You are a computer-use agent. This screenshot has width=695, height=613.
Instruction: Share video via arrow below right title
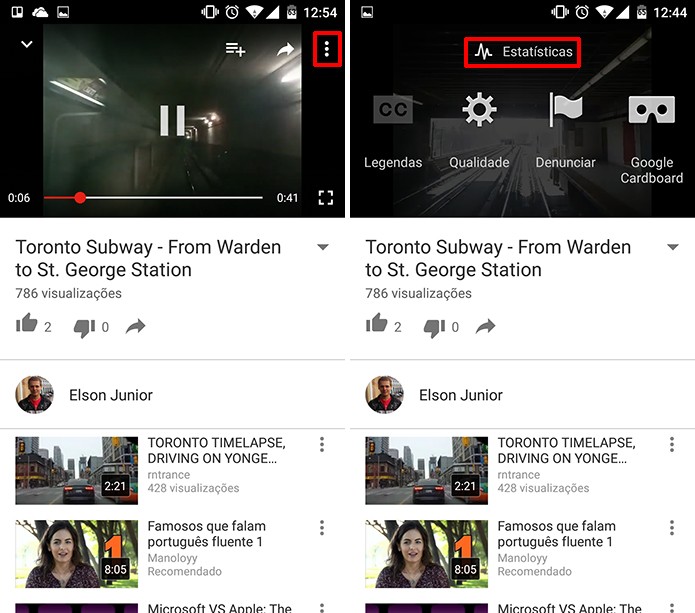pyautogui.click(x=486, y=327)
